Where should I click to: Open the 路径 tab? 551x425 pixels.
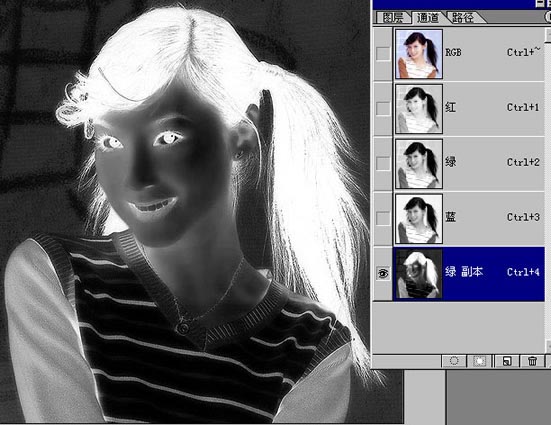[463, 17]
